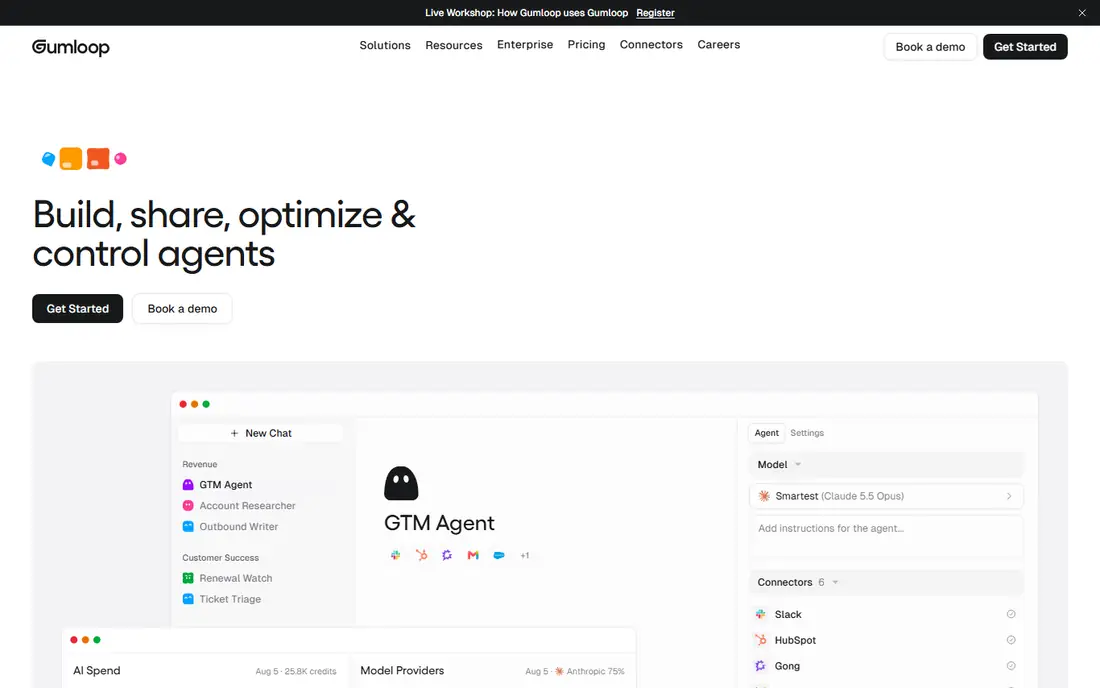The image size is (1100, 688).
Task: Open Ticket Triage in the sidebar
Action: pyautogui.click(x=230, y=599)
